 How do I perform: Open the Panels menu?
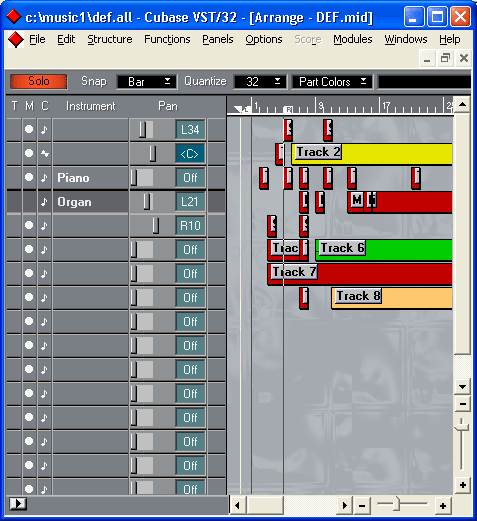tap(218, 39)
